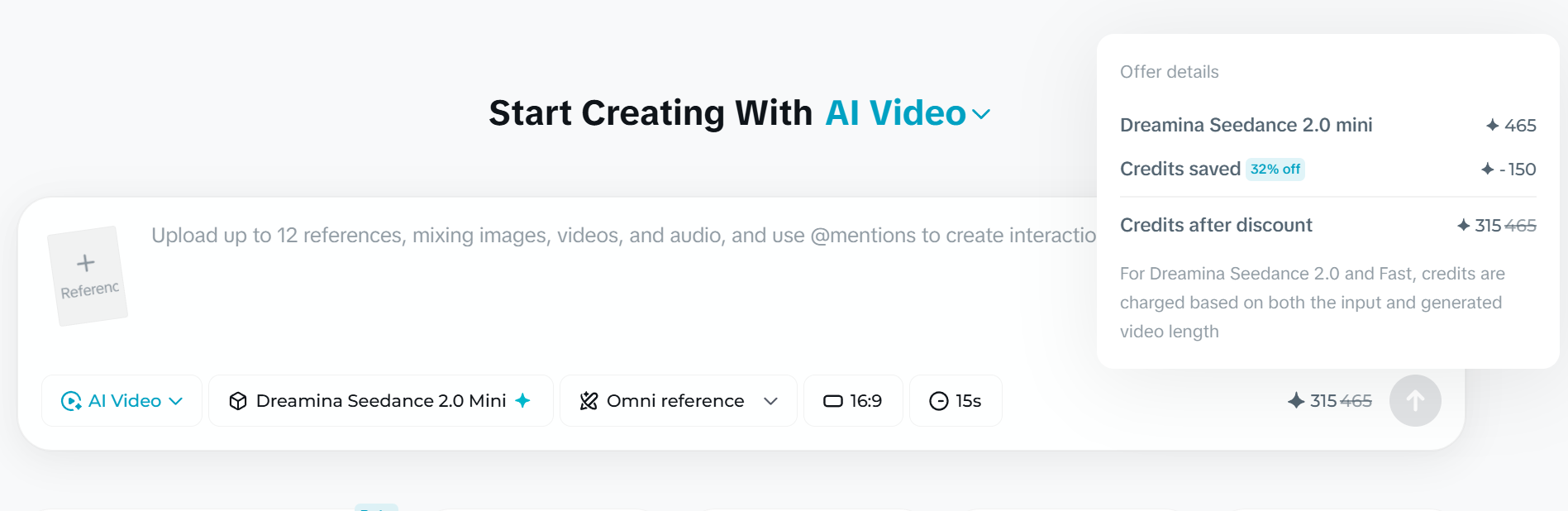Expand the AI Video heading dropdown chevron
The image size is (1568, 511).
(981, 114)
